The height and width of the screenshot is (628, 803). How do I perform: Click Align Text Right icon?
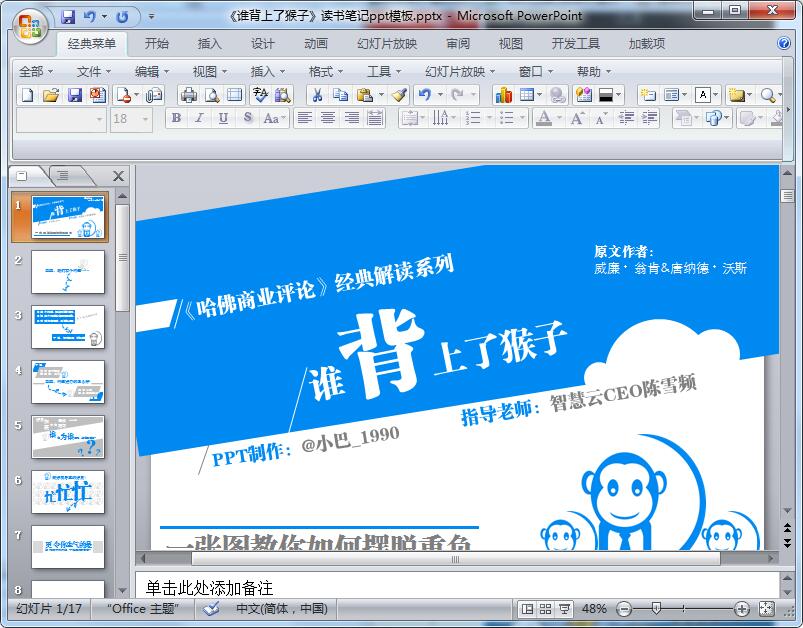(x=351, y=118)
